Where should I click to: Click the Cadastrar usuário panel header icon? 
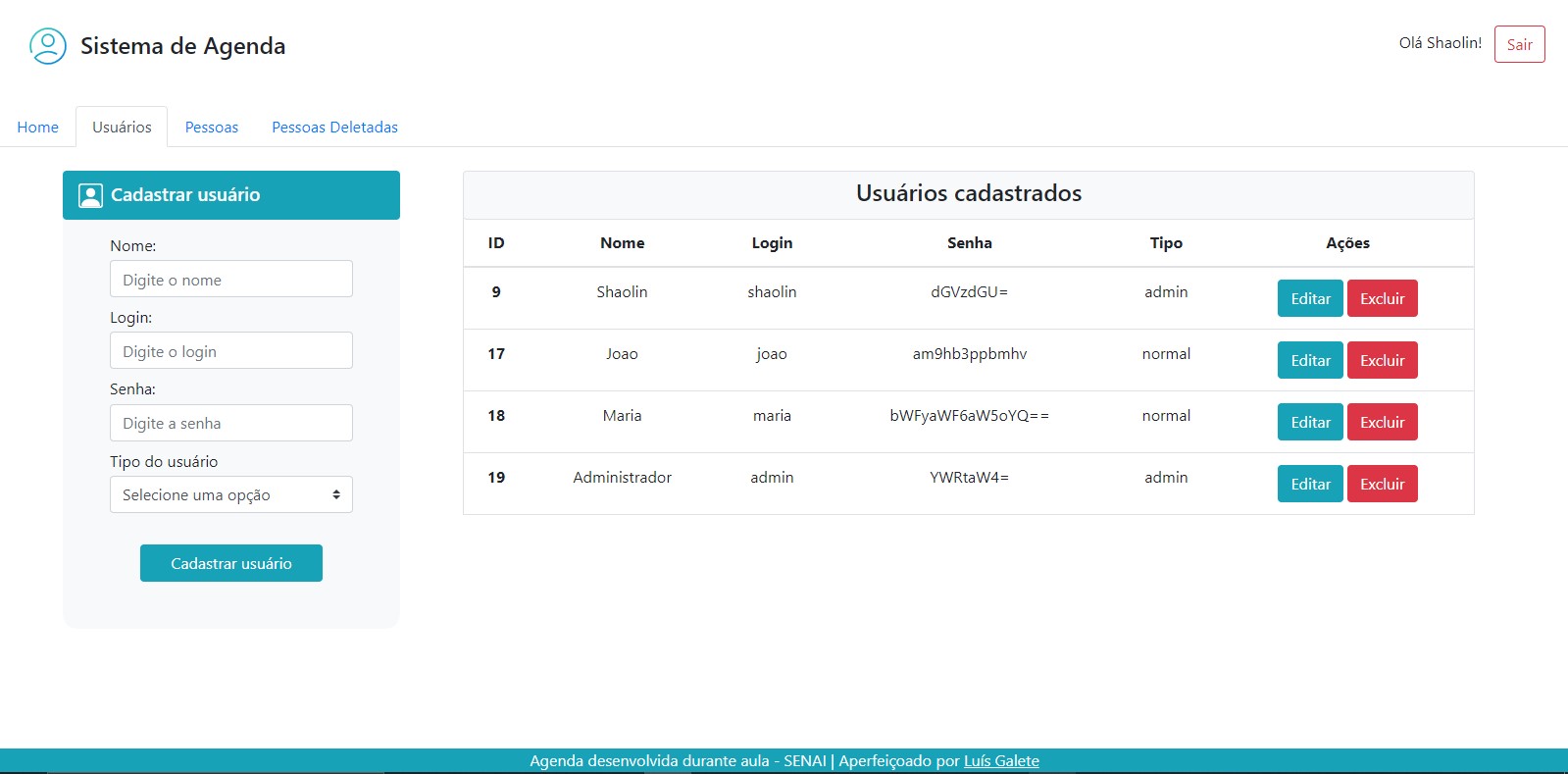point(90,195)
